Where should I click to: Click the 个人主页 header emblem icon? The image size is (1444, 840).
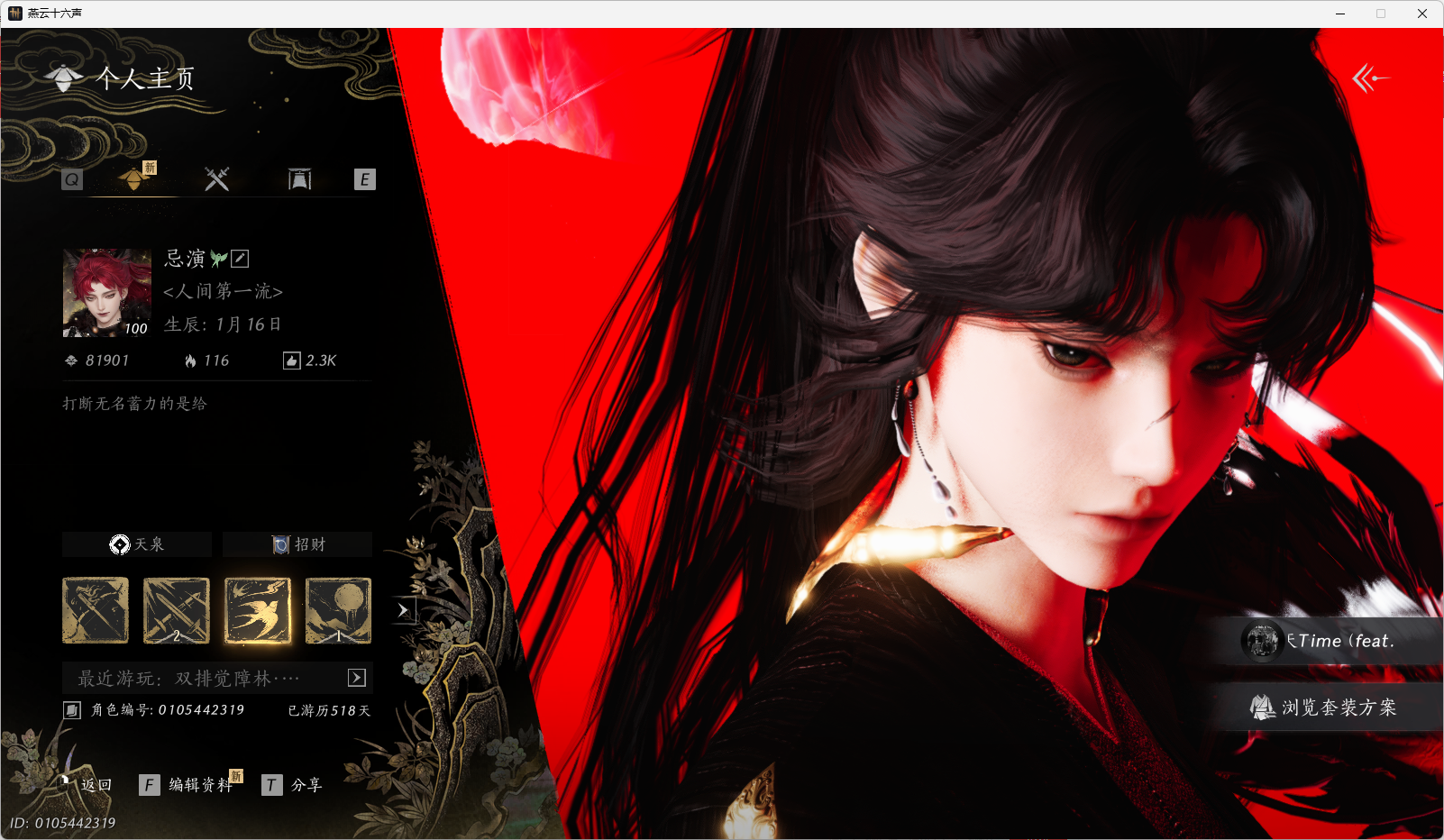point(64,78)
